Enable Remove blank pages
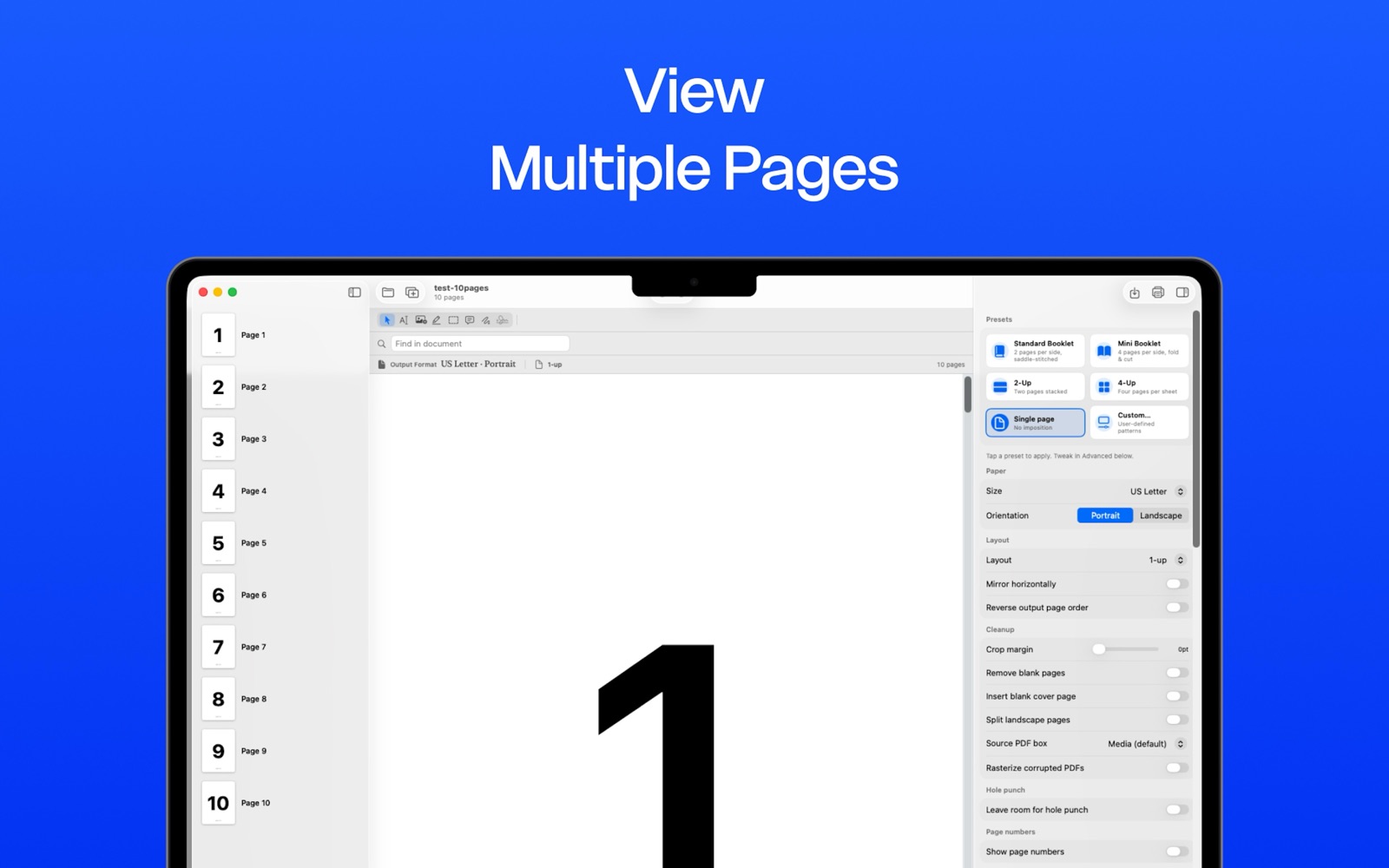Viewport: 1389px width, 868px height. click(x=1177, y=673)
